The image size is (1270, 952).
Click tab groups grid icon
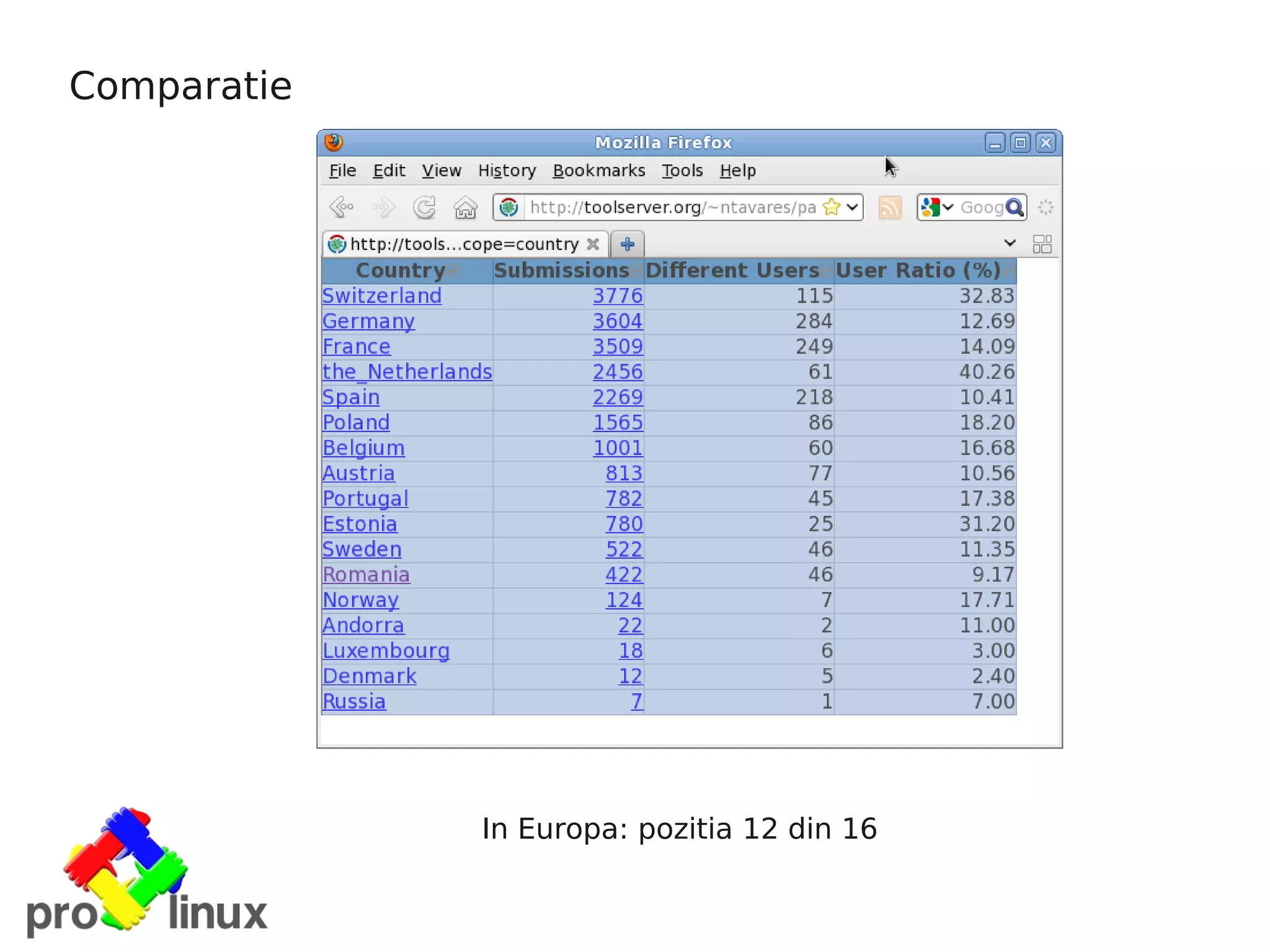1042,244
